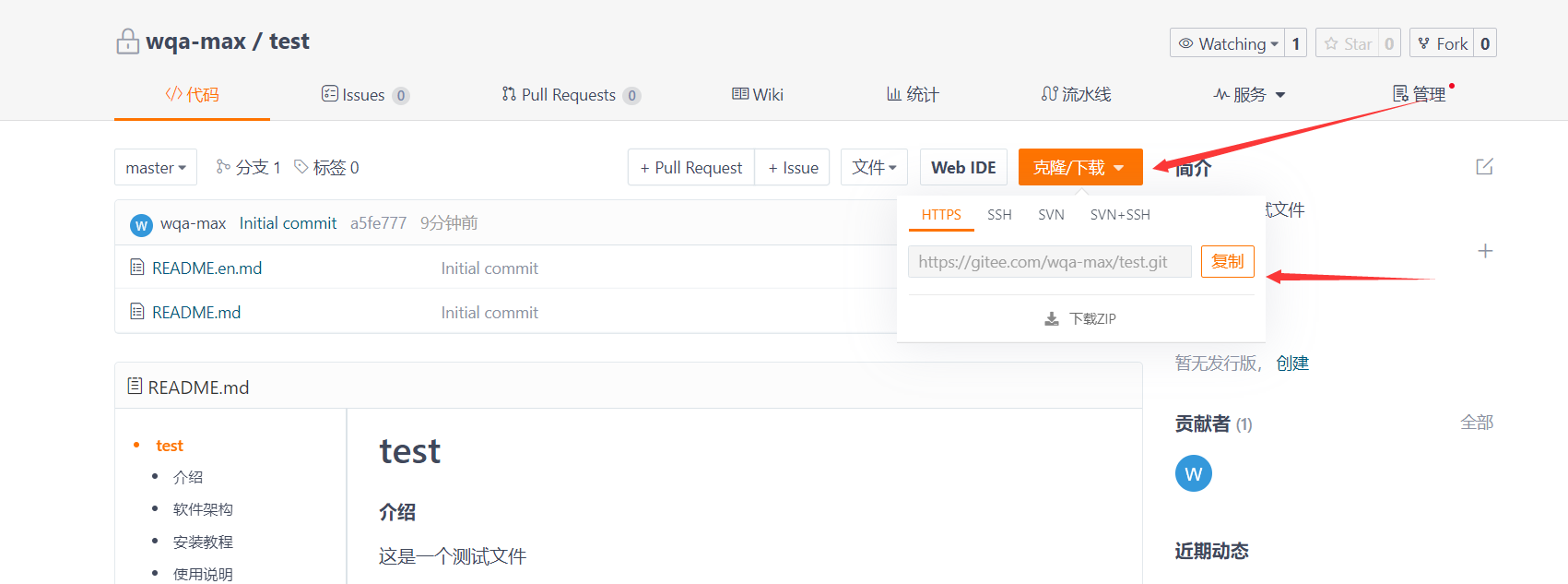Screen dimensions: 1568x584
Task: Click the HTTPS clone URL field
Action: [x=1049, y=262]
